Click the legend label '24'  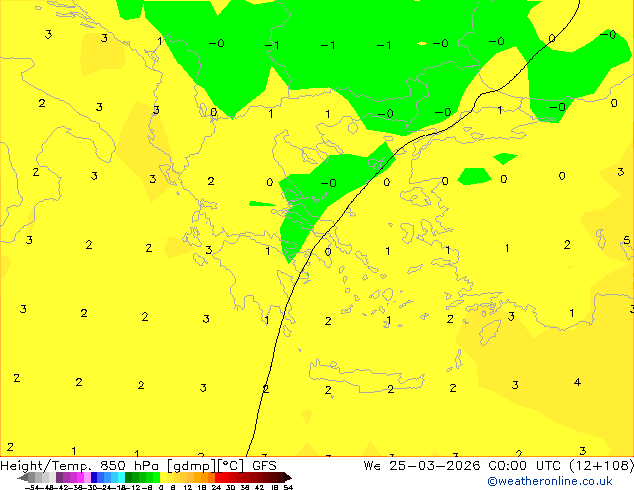click(x=216, y=488)
